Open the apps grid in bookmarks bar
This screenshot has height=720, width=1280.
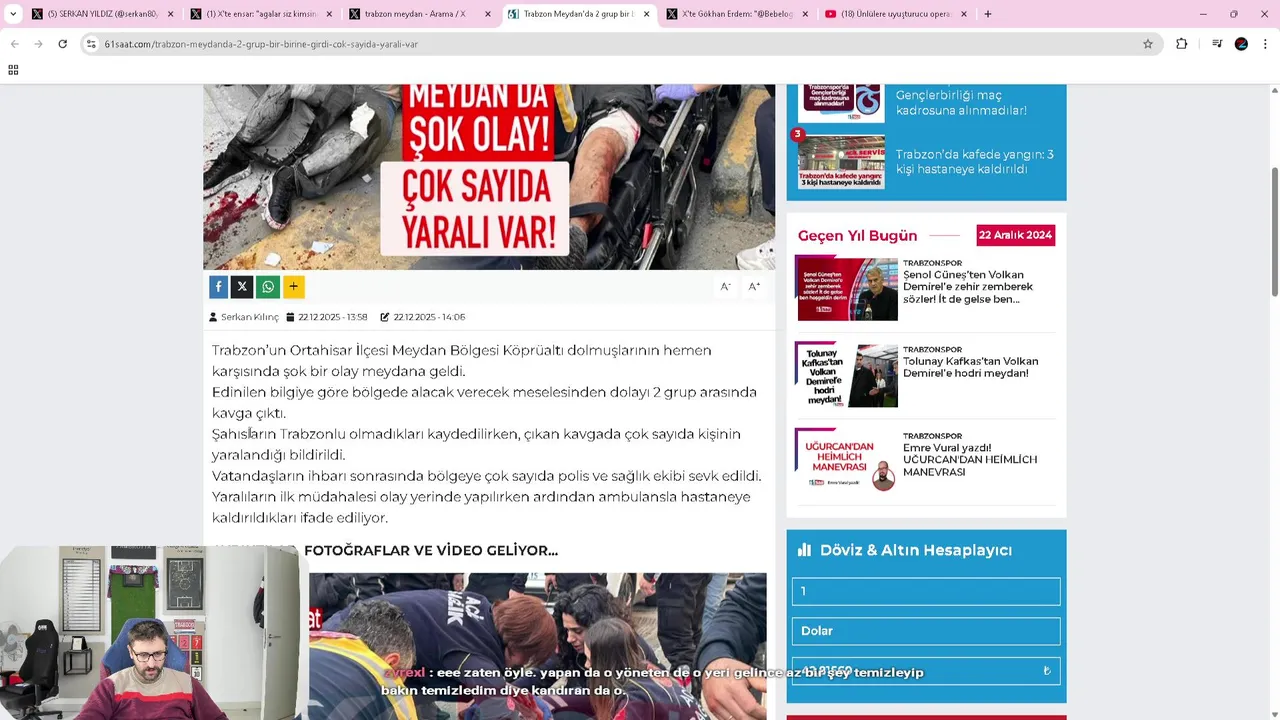click(13, 70)
